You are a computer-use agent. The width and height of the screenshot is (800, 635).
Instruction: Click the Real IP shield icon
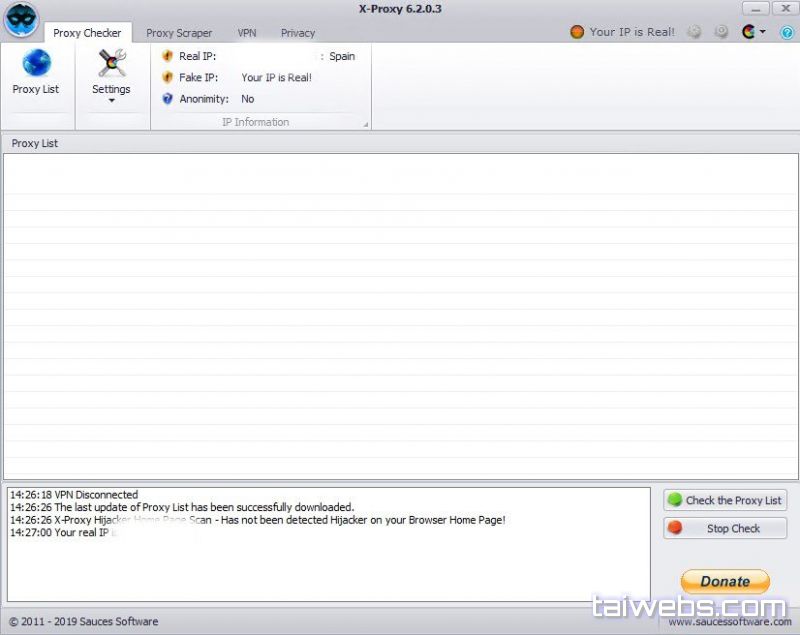(167, 56)
